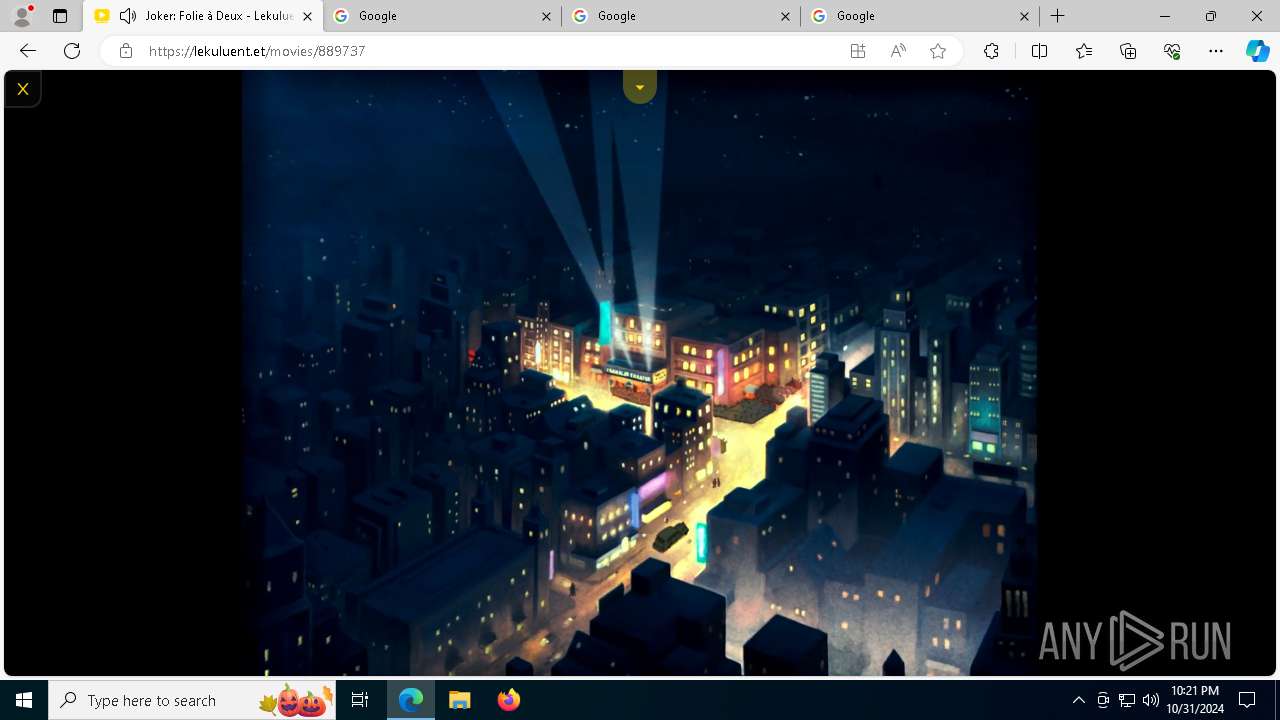The width and height of the screenshot is (1280, 720).
Task: Open the app available icon in address bar
Action: (x=858, y=51)
